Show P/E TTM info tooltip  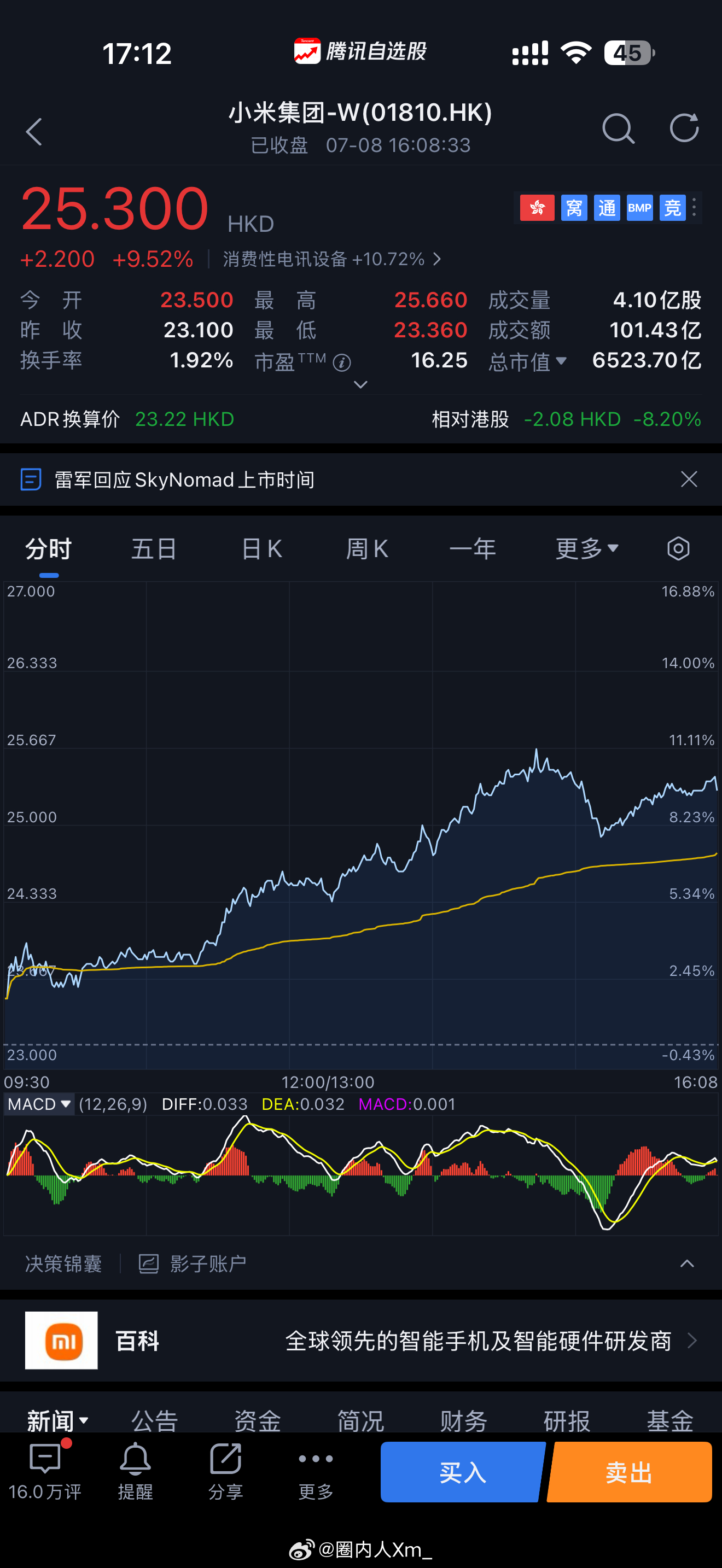pos(342,363)
